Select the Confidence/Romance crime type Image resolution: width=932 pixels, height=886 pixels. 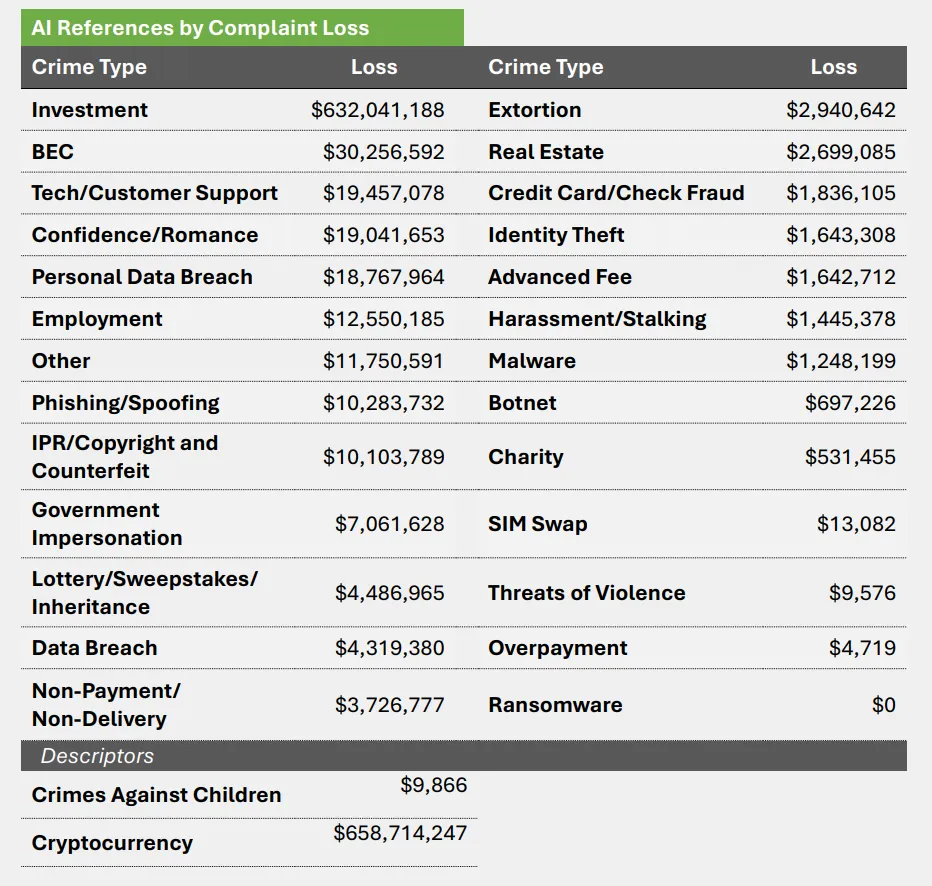pos(145,235)
